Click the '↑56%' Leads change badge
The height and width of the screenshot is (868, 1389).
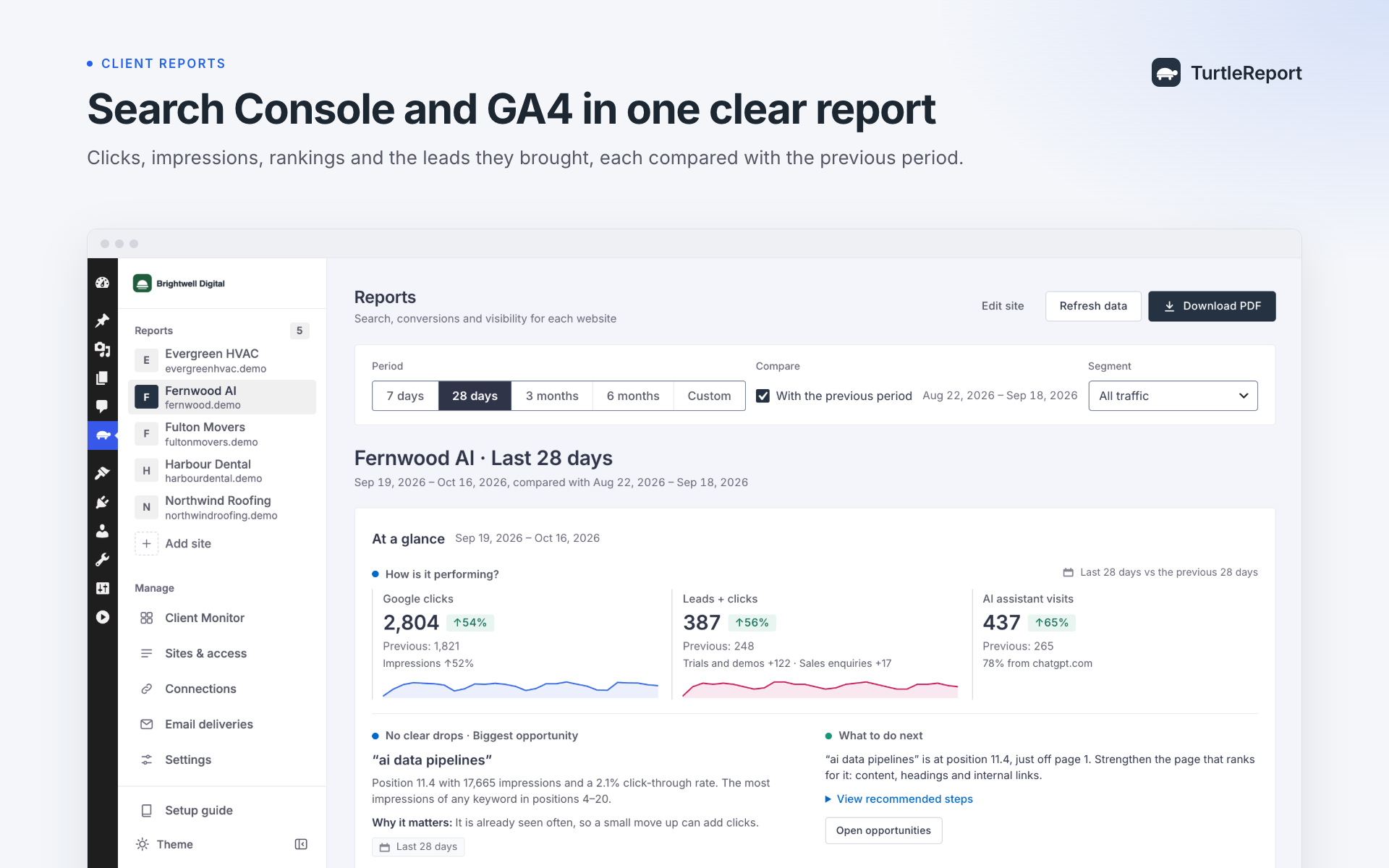(x=752, y=622)
